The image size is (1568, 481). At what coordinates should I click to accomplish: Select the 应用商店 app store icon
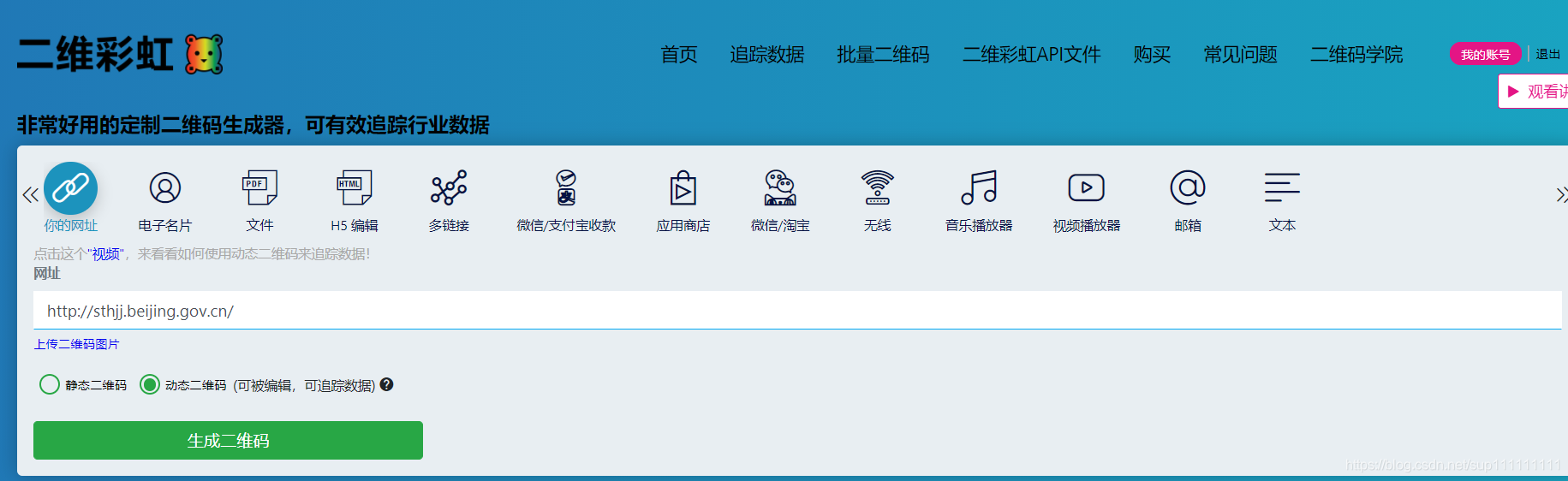[683, 188]
